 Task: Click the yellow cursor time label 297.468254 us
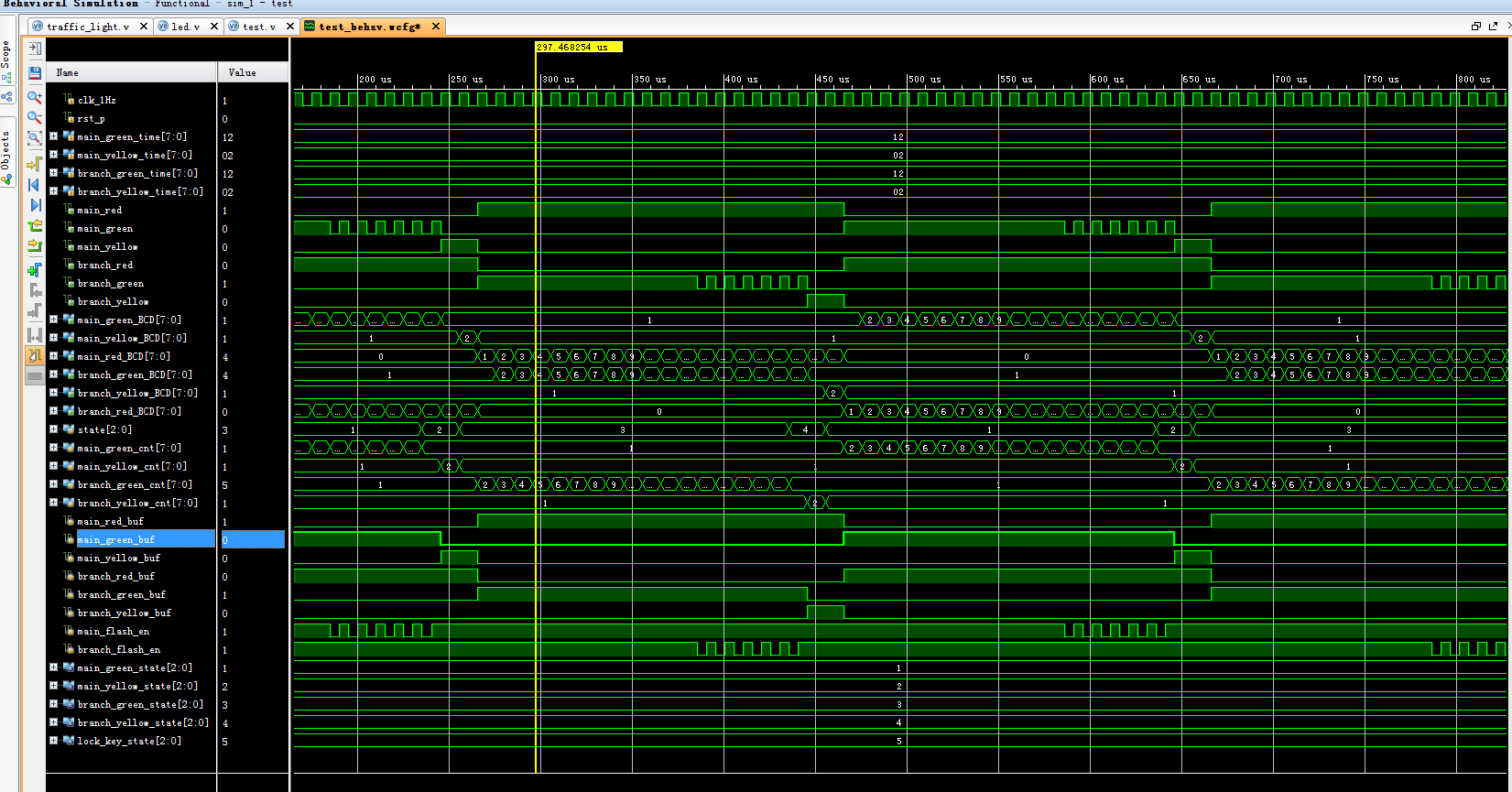pos(579,47)
